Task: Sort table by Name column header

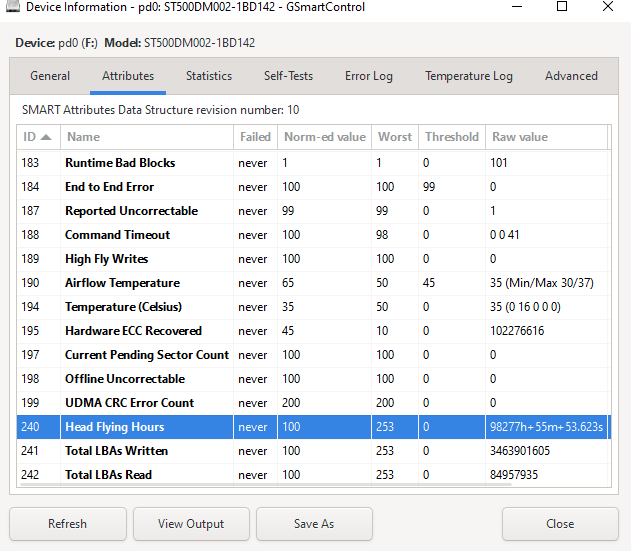Action: 146,137
